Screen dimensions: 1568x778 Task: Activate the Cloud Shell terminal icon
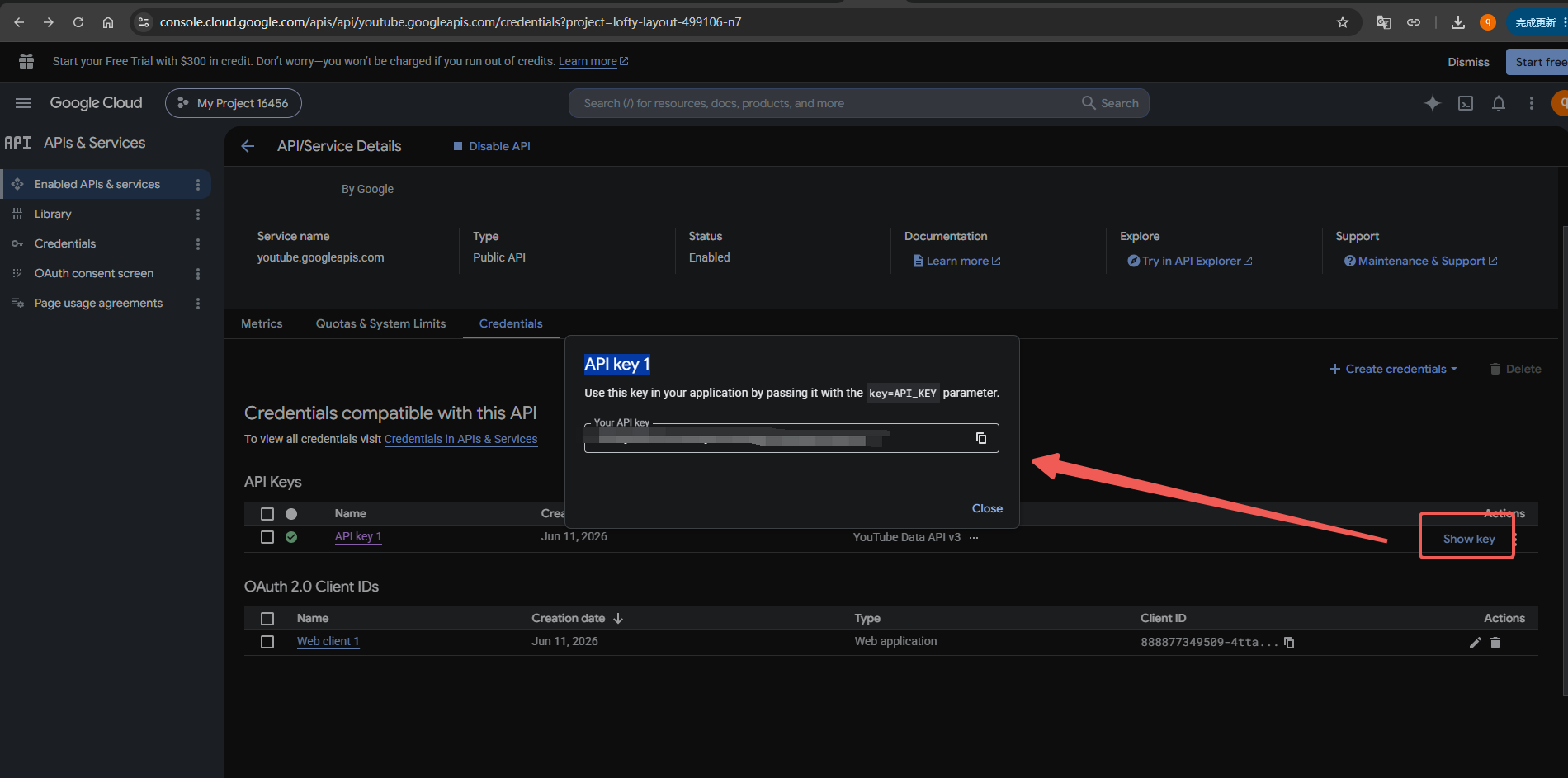pyautogui.click(x=1466, y=103)
